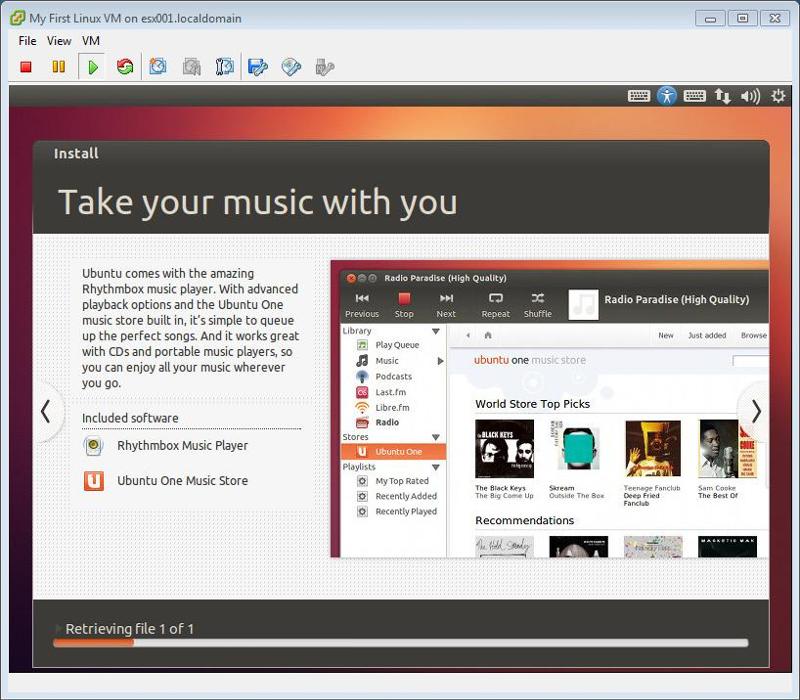Click Ubuntu One Music Store label
Screen dimensions: 800x700
click(182, 481)
